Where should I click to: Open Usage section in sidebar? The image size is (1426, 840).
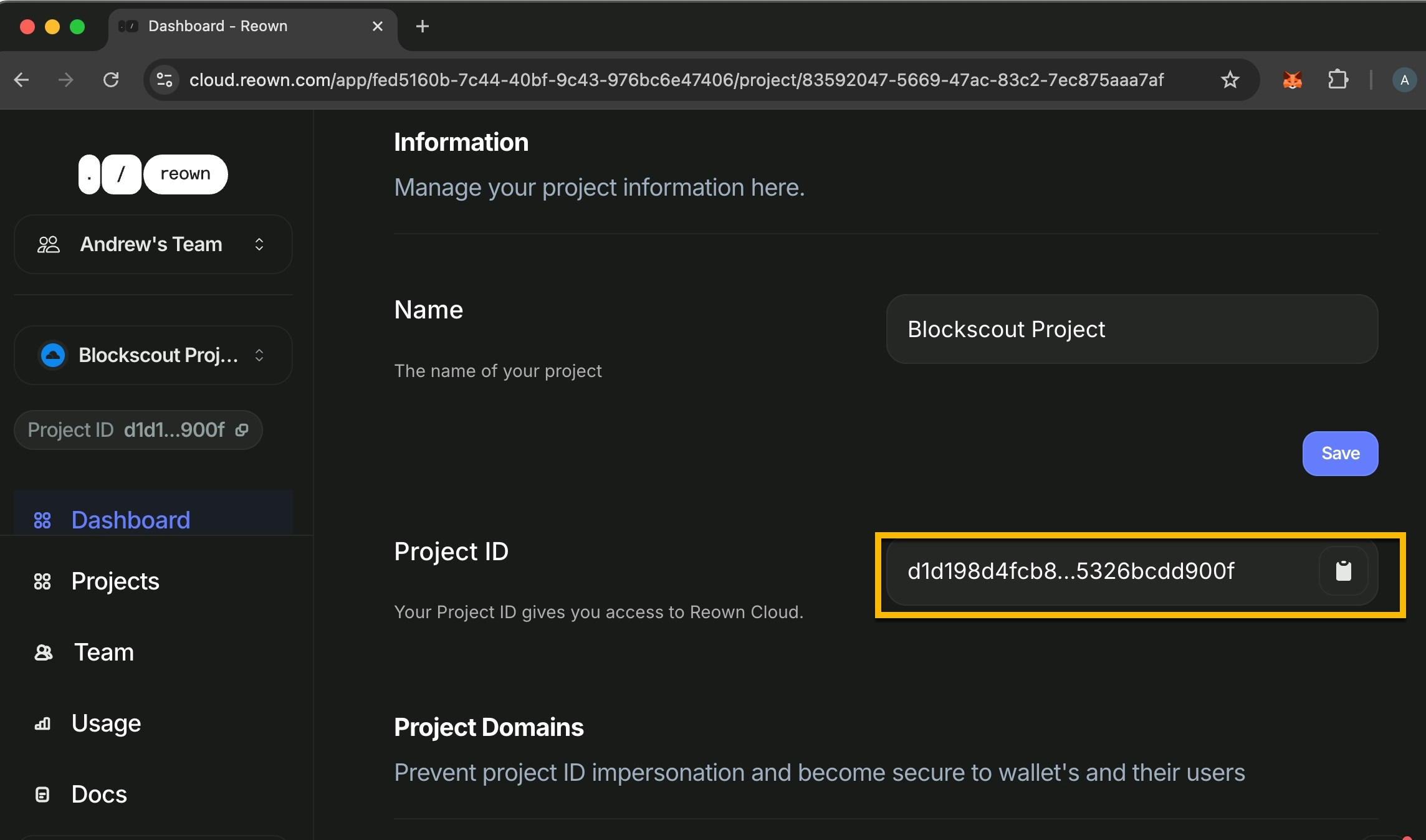point(106,723)
